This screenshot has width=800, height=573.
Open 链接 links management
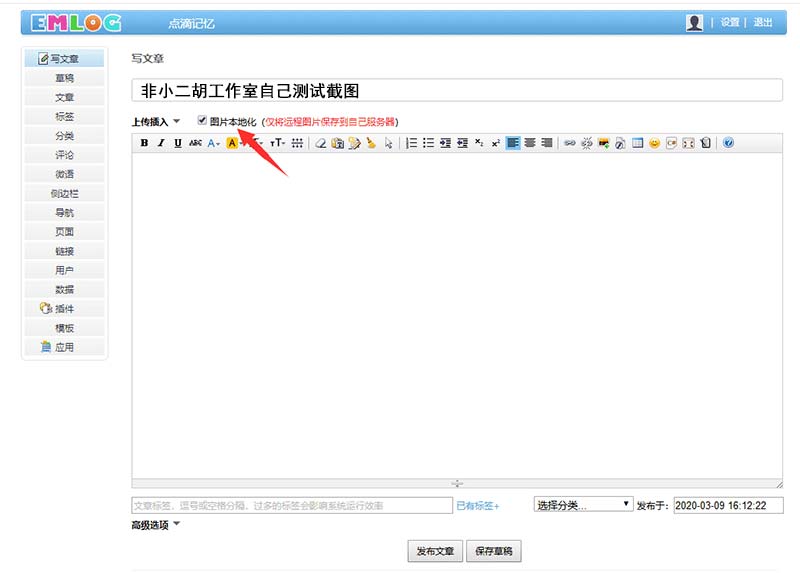pyautogui.click(x=64, y=251)
